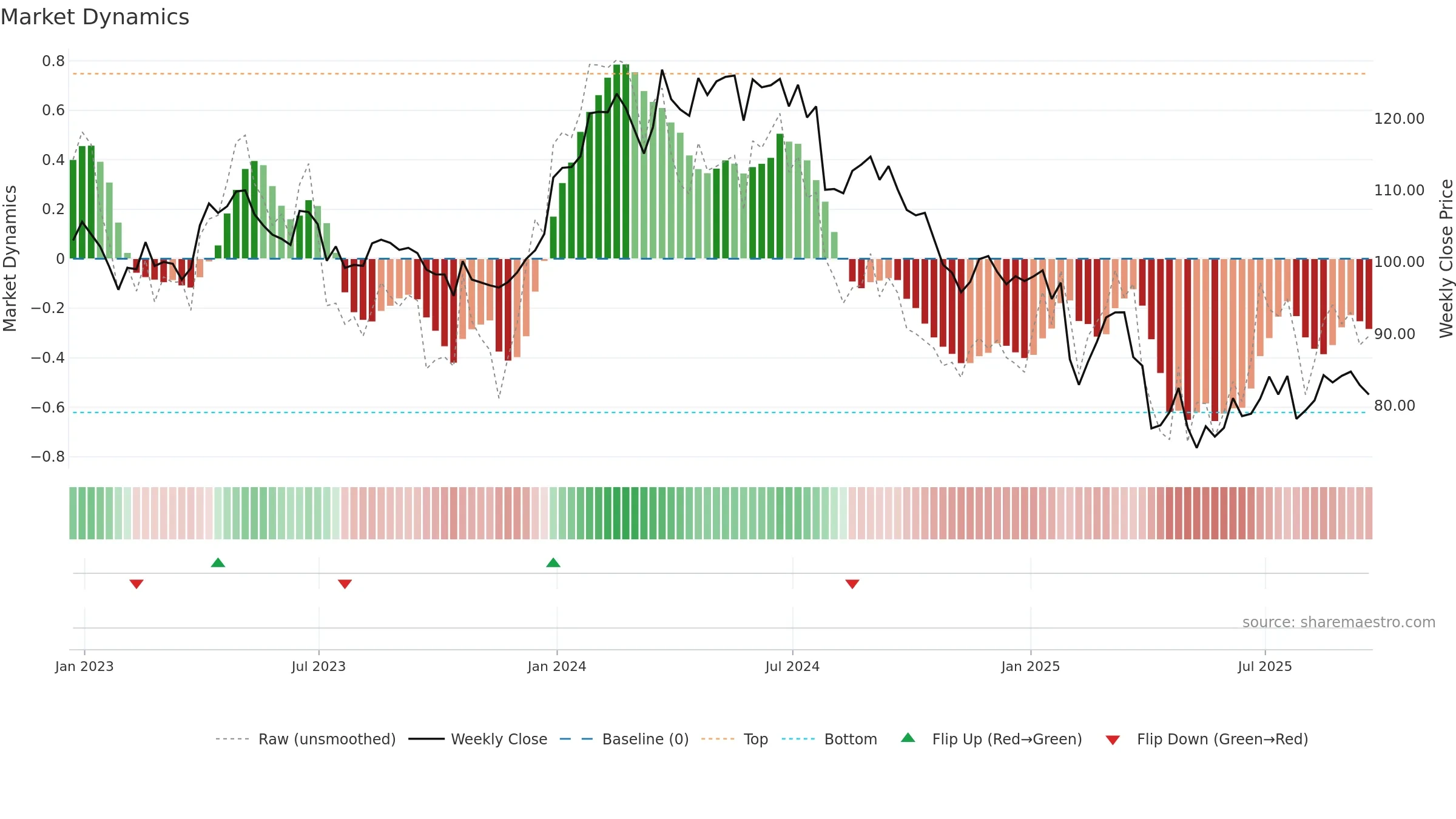This screenshot has height=819, width=1456.
Task: Click the cyan dotted Bottom legend line sample
Action: click(x=798, y=739)
